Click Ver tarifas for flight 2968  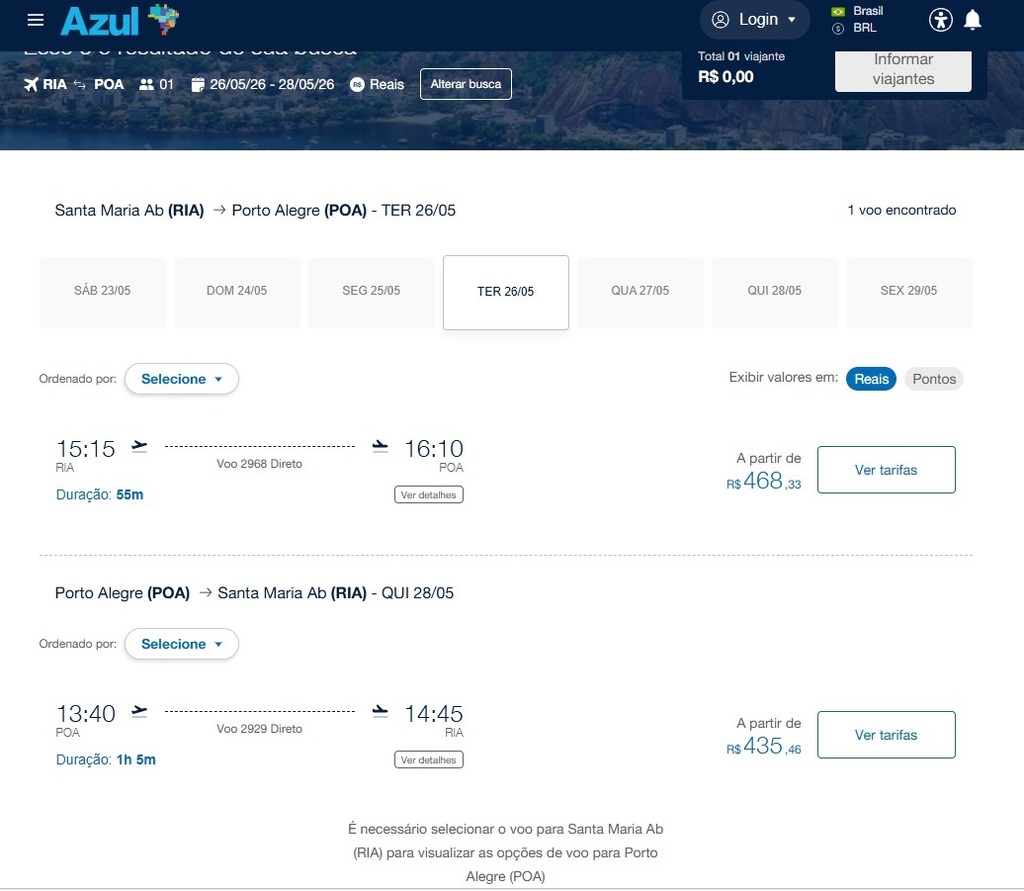(885, 470)
